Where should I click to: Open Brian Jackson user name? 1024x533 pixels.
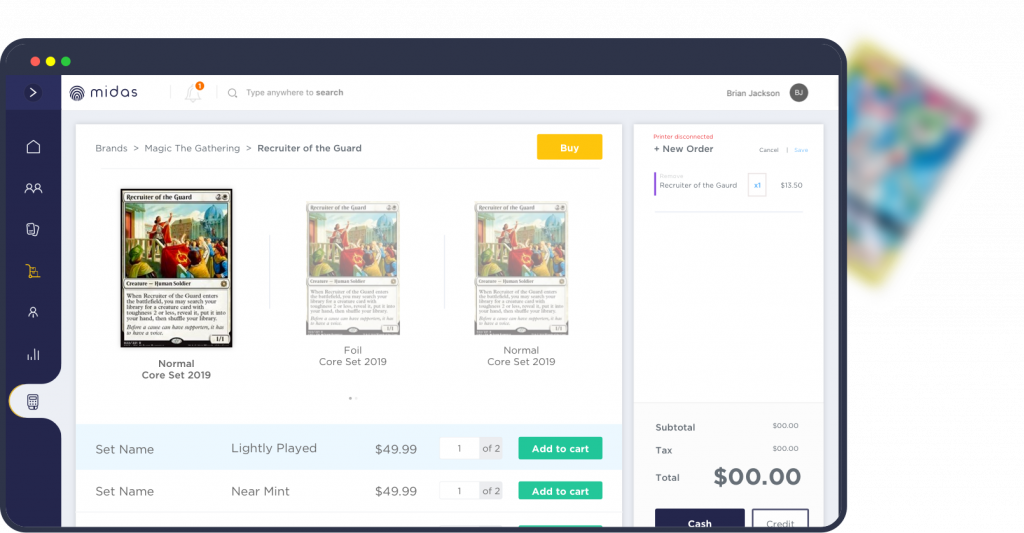tap(753, 93)
